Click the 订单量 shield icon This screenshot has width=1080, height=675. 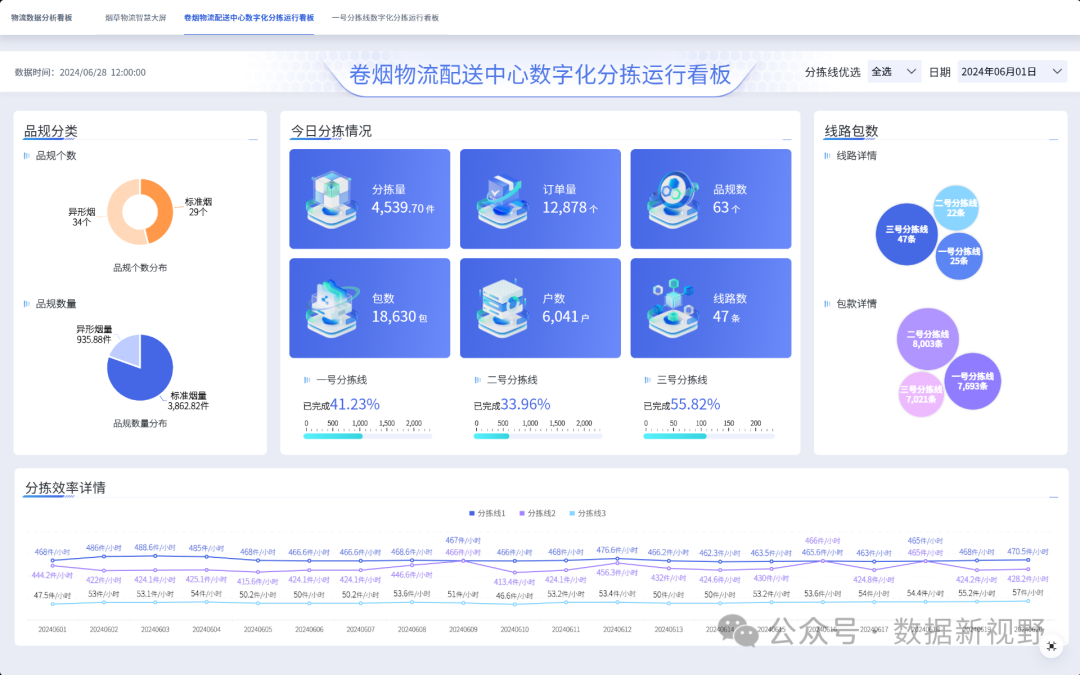(499, 200)
